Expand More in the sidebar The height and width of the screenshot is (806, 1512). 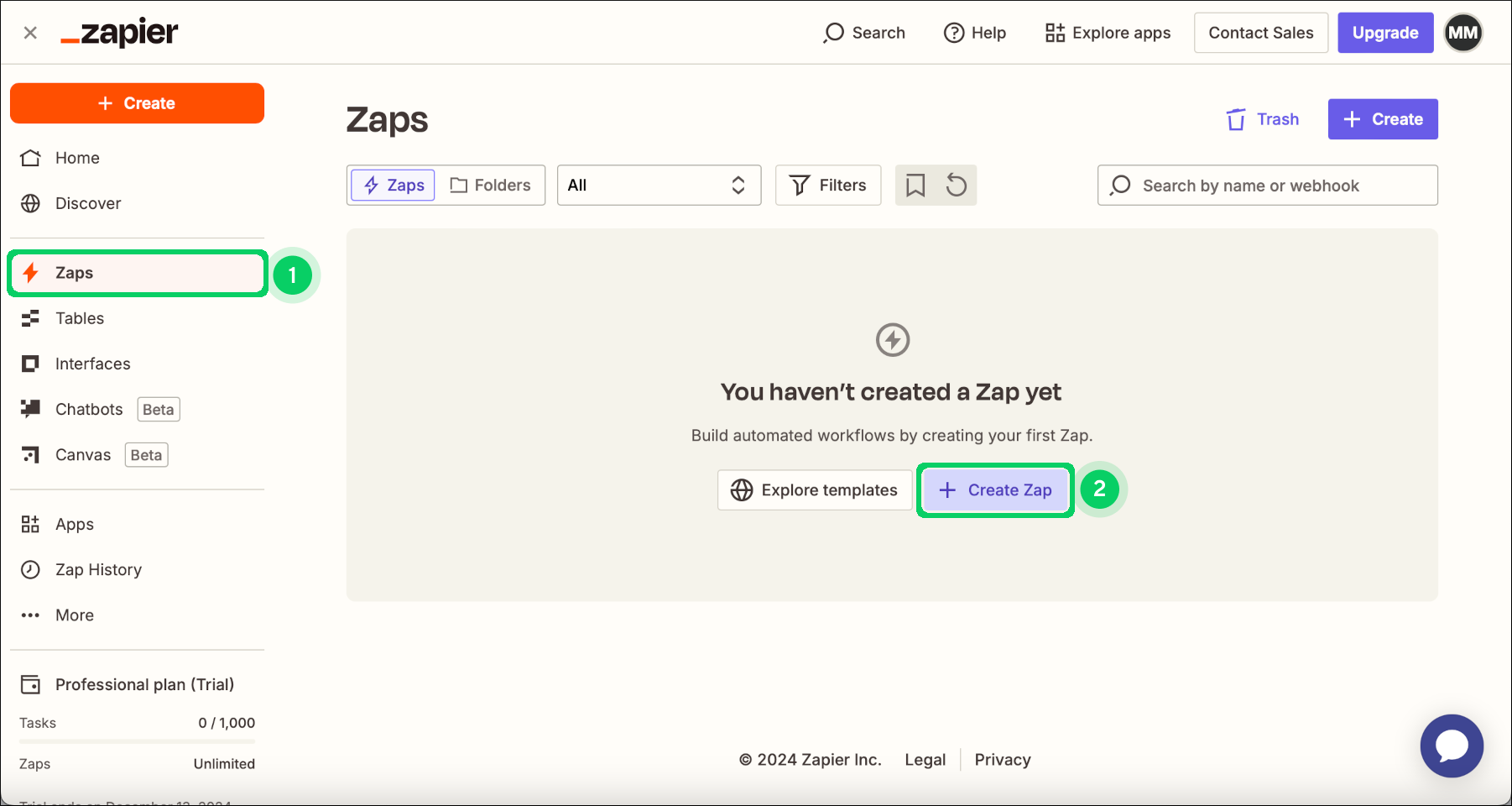click(74, 615)
